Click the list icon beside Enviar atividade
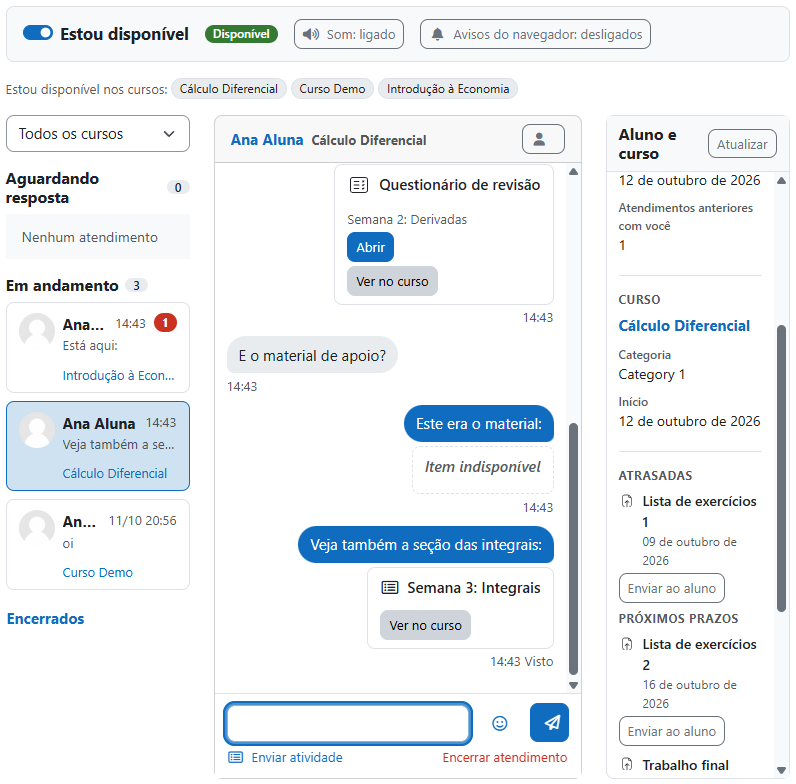The image size is (796, 784). [x=236, y=757]
